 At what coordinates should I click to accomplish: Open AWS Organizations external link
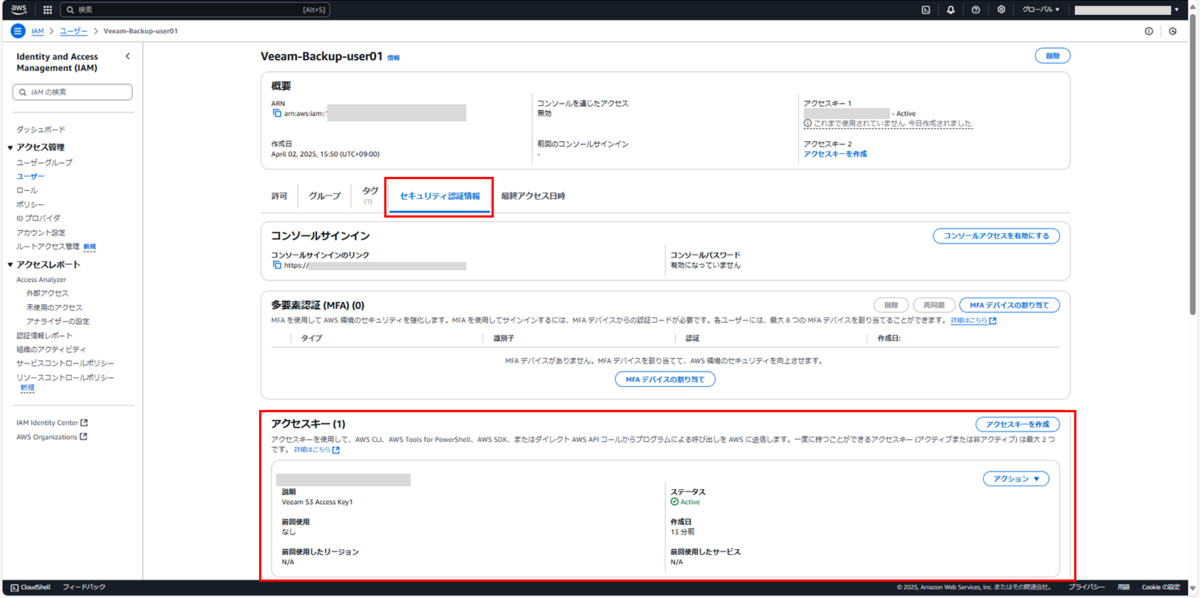tap(52, 436)
